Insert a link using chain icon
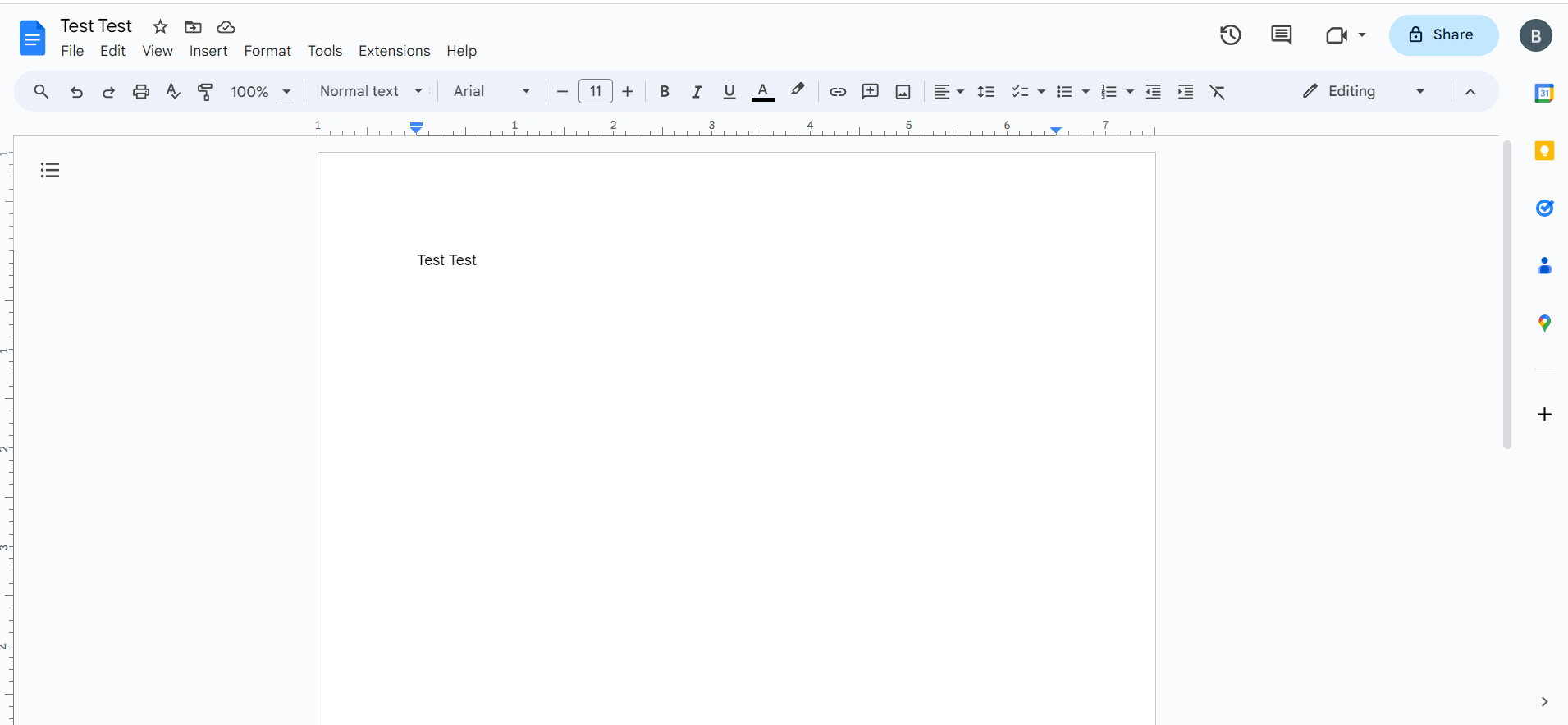 [x=837, y=91]
